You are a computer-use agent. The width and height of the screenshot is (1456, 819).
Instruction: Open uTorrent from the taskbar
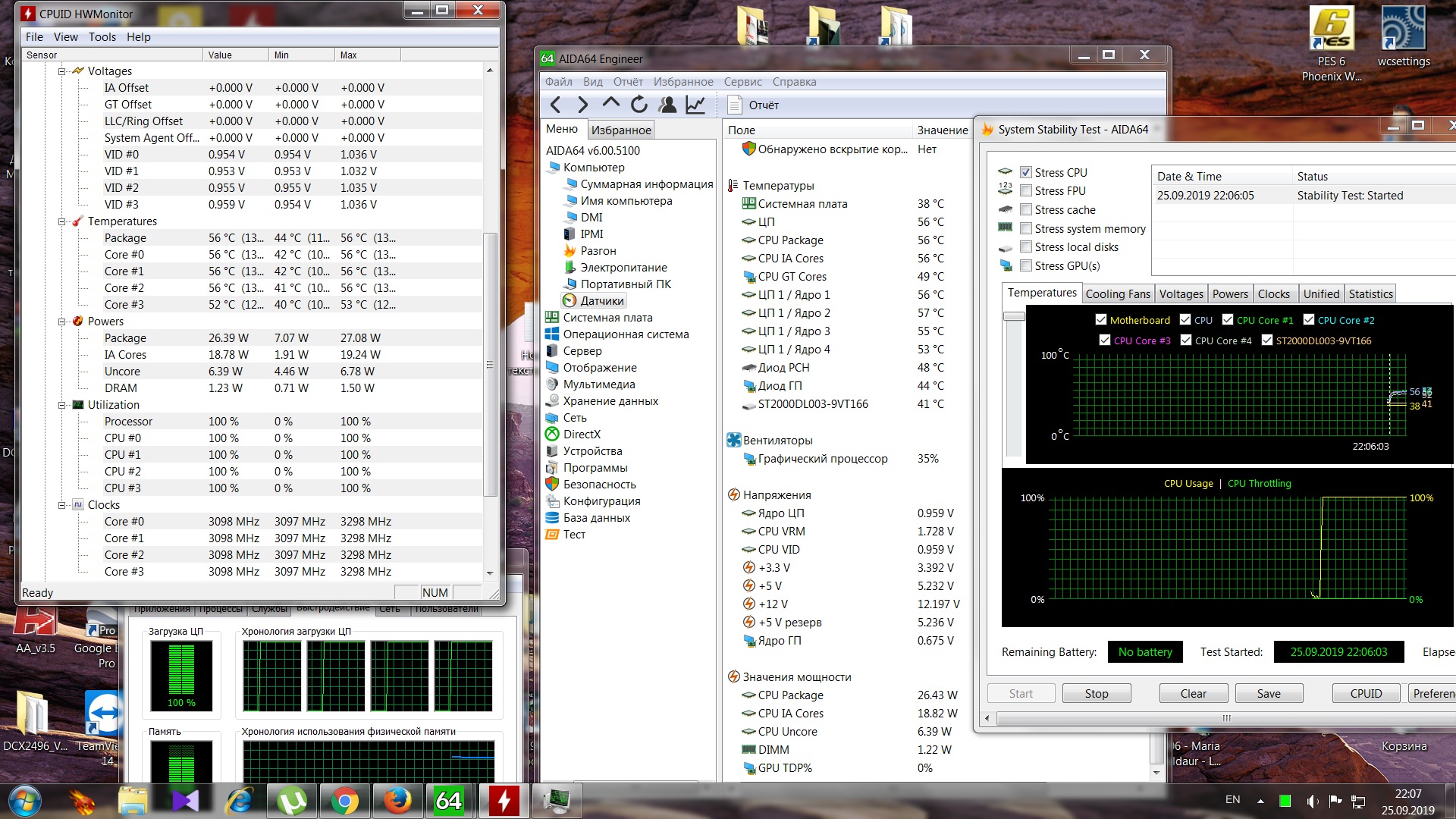point(292,801)
